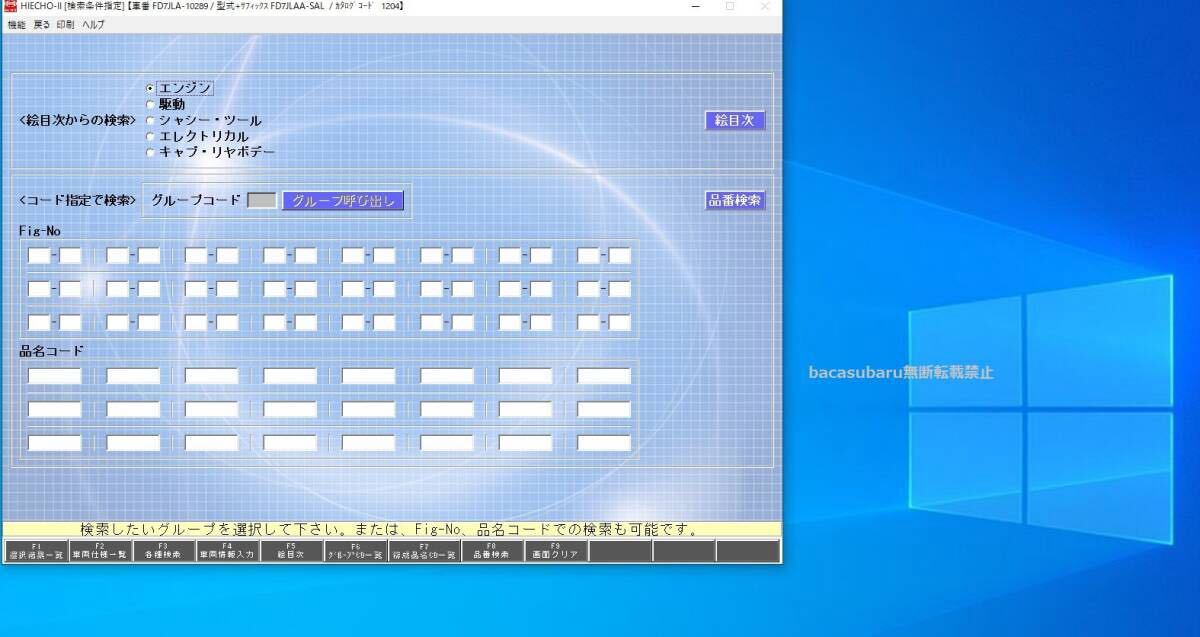Click the グループ呼び出し button
1200x637 pixels.
(343, 200)
